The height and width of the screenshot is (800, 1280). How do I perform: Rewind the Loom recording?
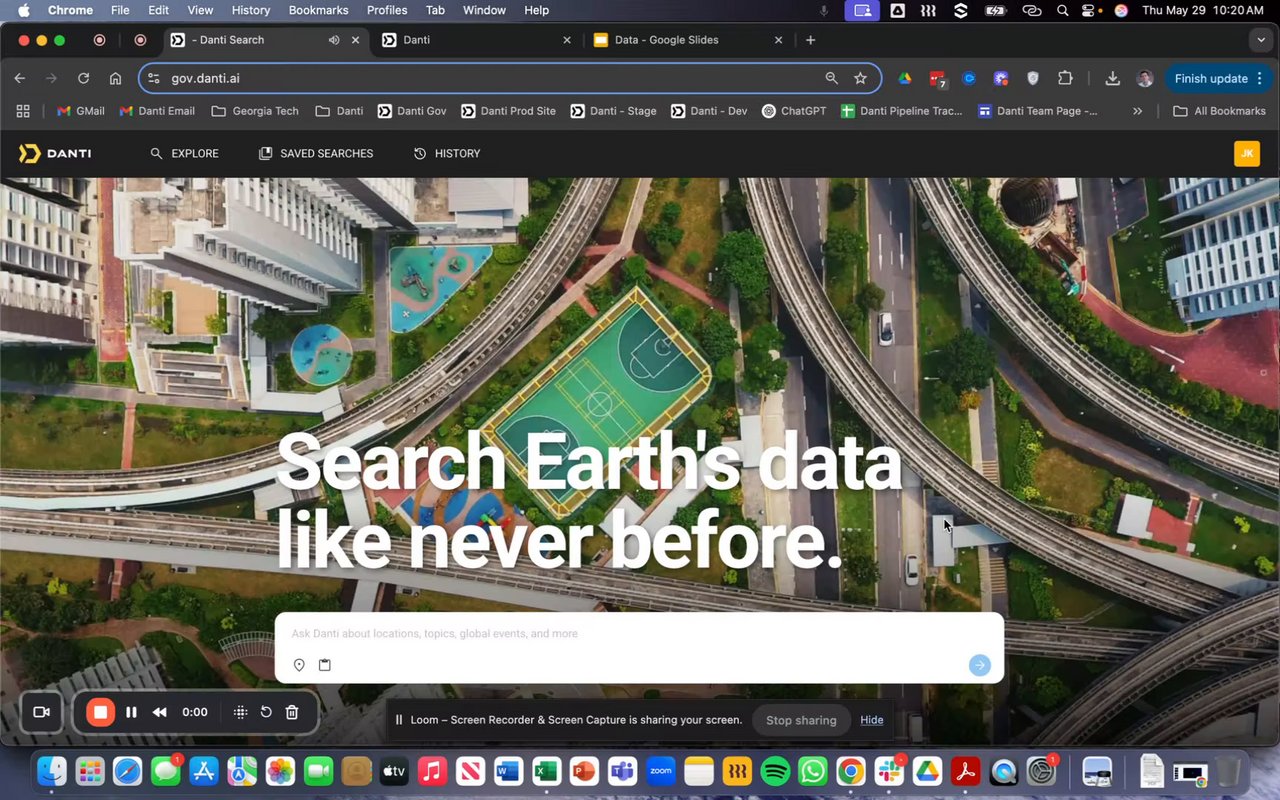tap(160, 712)
